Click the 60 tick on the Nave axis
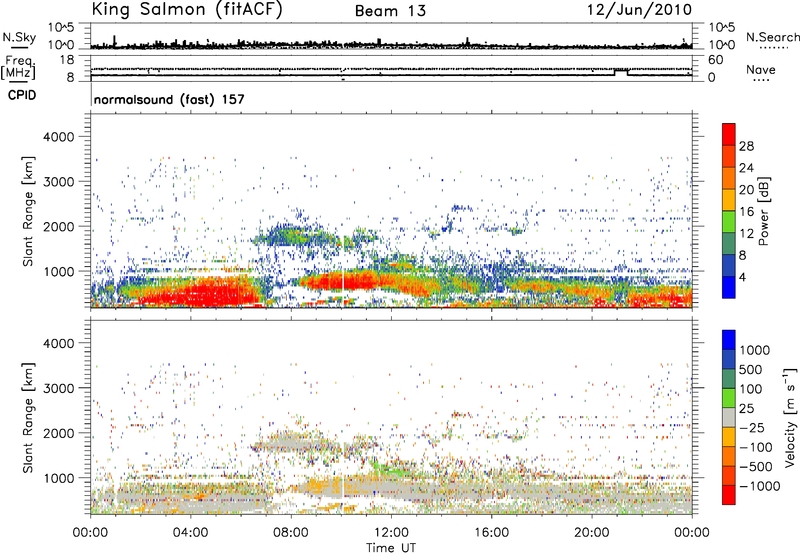The height and width of the screenshot is (554, 800). point(715,60)
